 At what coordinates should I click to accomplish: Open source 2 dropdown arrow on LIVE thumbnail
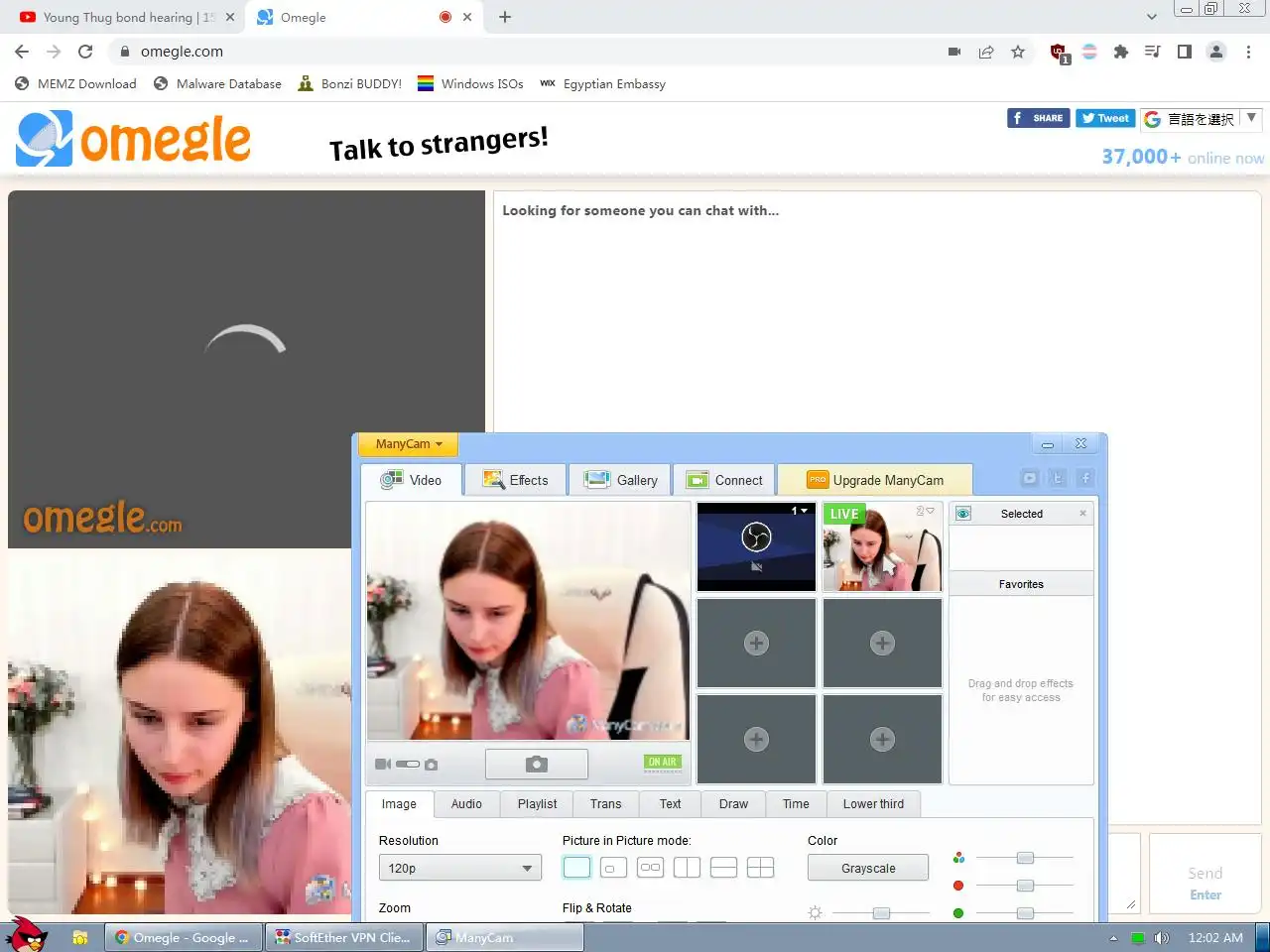pyautogui.click(x=930, y=511)
